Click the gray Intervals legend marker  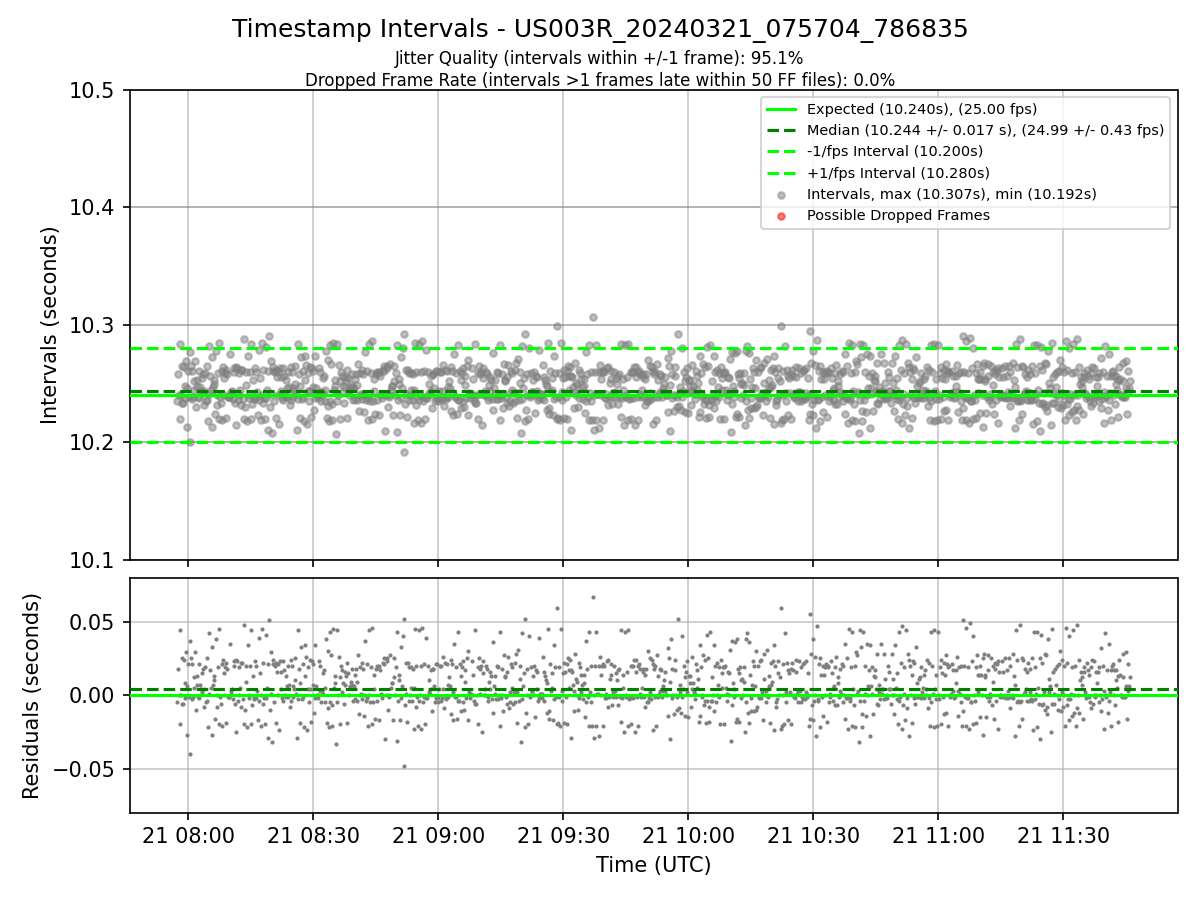click(x=782, y=195)
